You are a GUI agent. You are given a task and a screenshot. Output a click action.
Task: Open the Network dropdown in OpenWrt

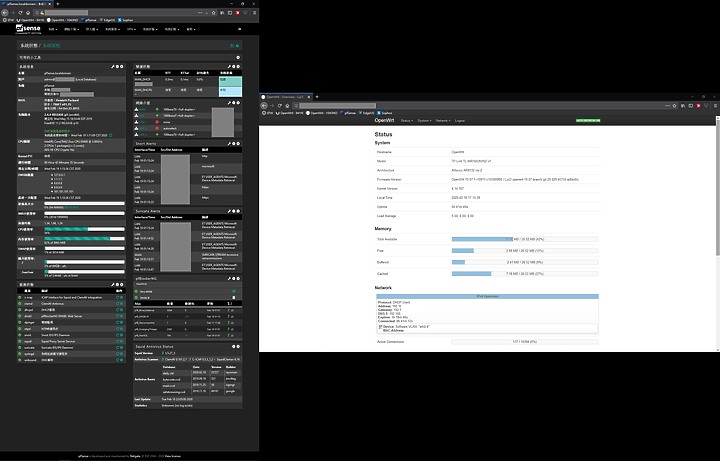coord(443,121)
